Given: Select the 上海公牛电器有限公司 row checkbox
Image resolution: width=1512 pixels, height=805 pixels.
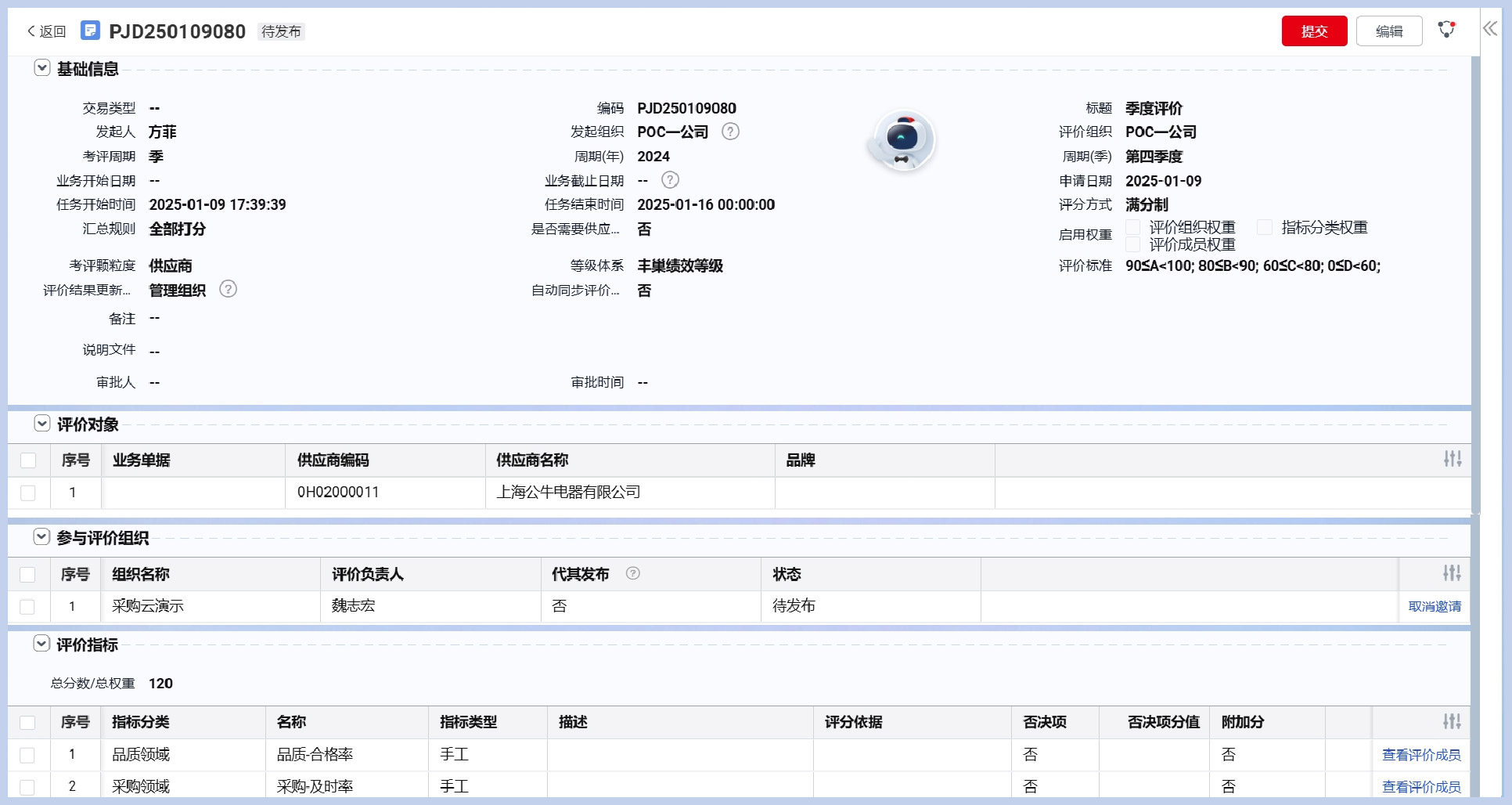Looking at the screenshot, I should pos(28,493).
